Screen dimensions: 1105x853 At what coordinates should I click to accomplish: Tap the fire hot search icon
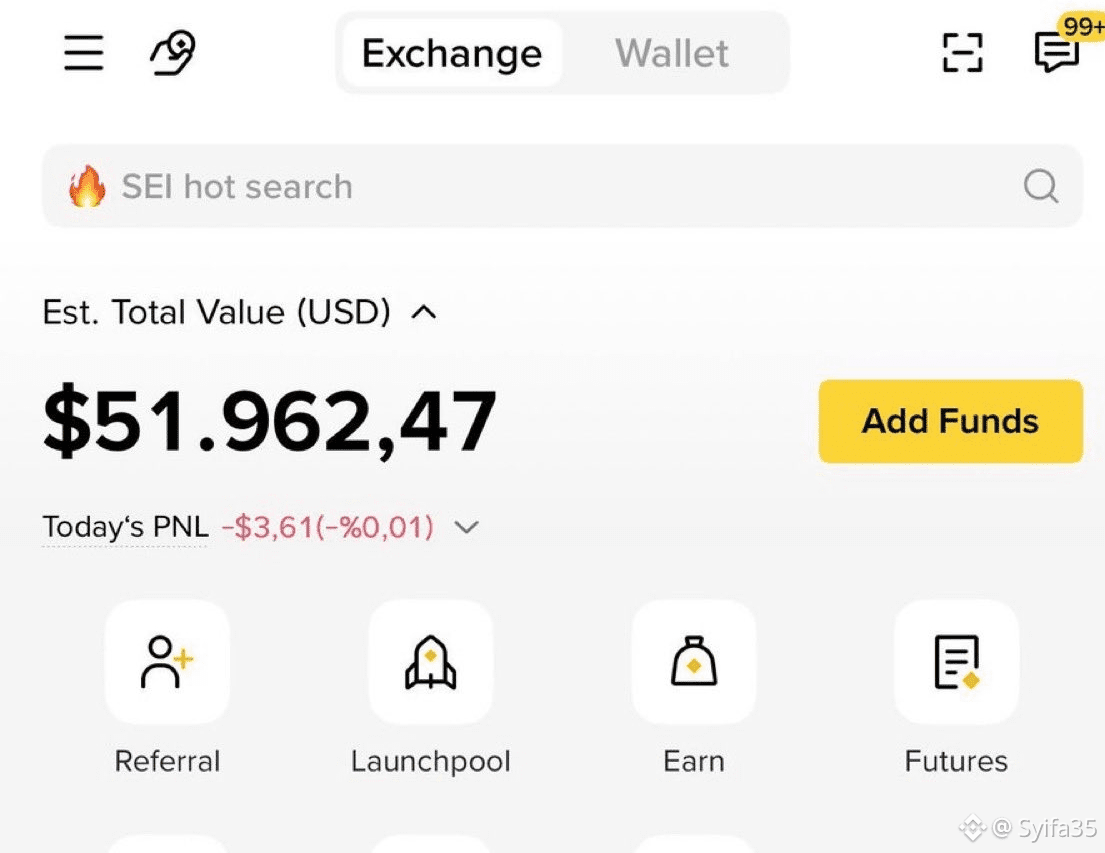point(87,186)
